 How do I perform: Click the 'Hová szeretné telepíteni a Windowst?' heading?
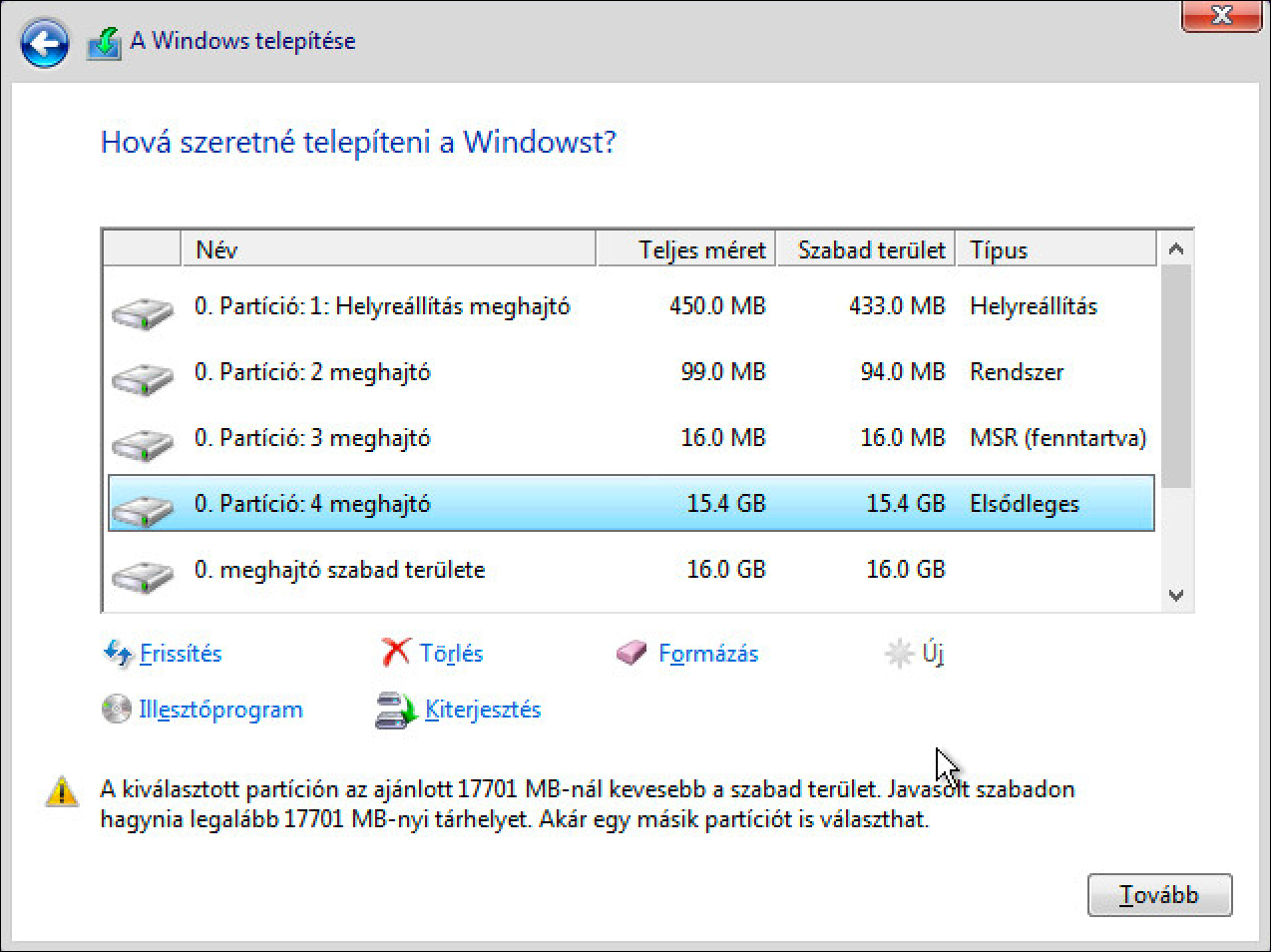click(358, 143)
